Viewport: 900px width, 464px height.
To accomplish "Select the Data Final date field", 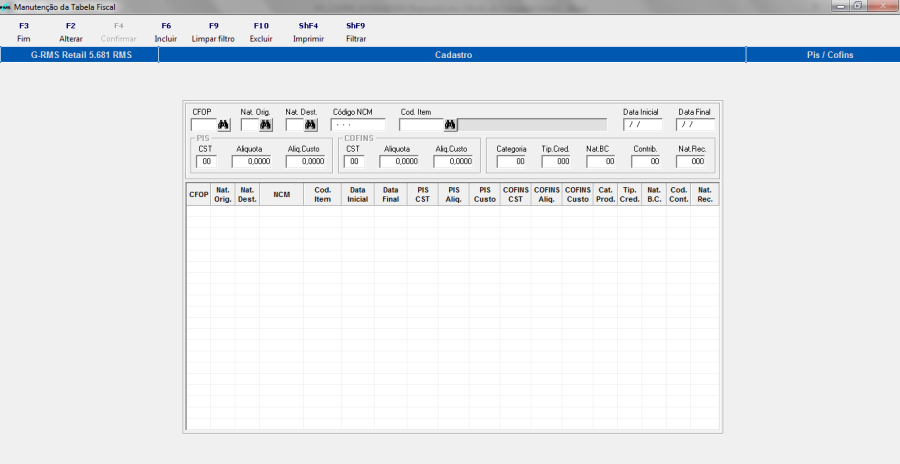I will pyautogui.click(x=696, y=125).
